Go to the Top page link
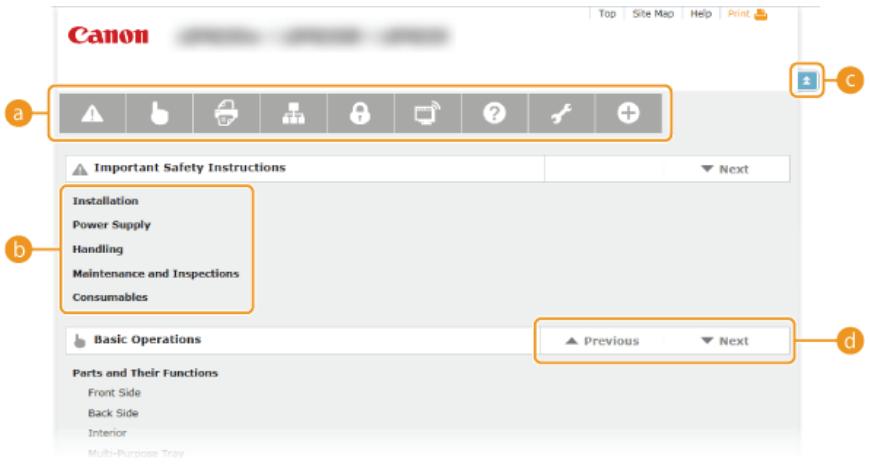This screenshot has width=870, height=465. (x=607, y=14)
